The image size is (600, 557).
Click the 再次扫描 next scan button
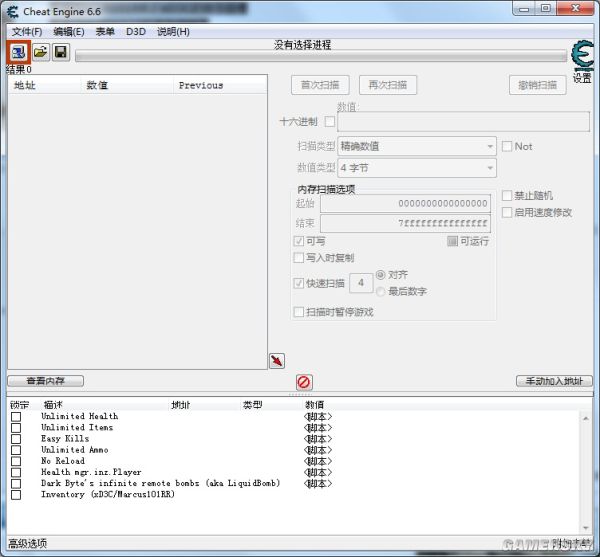coord(388,85)
